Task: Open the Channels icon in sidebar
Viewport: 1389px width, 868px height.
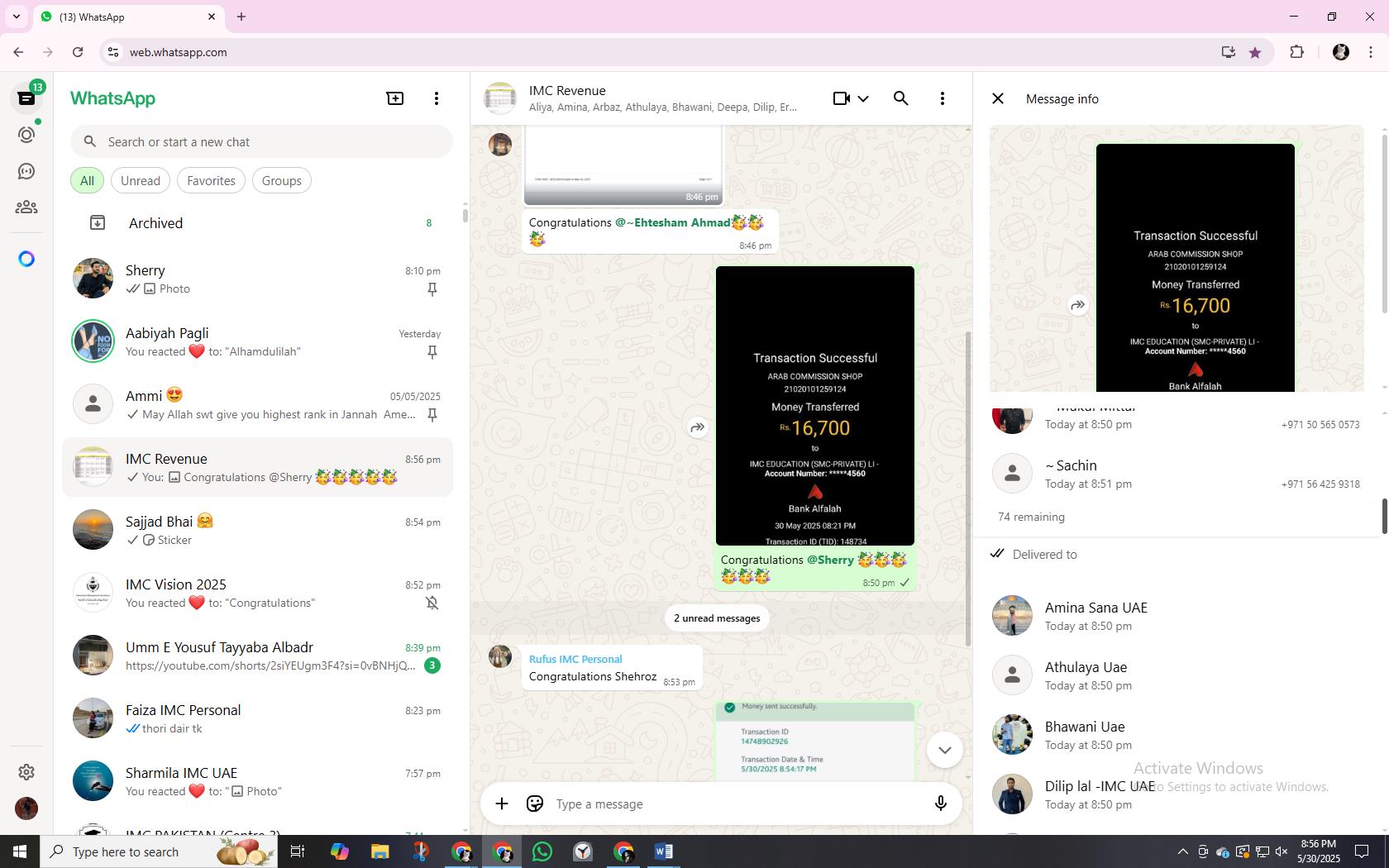Action: (x=26, y=171)
